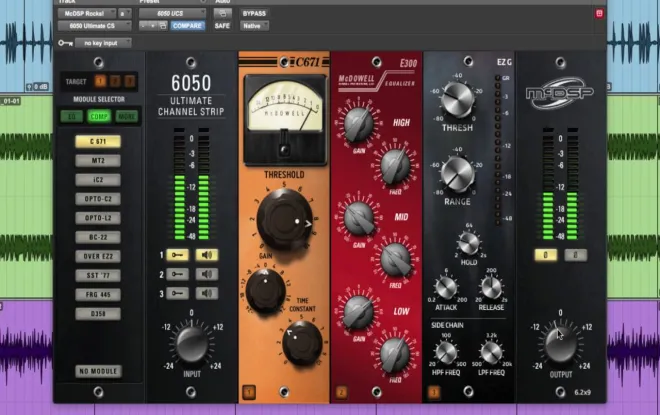Click the red target icon at top right
Image resolution: width=660 pixels, height=415 pixels.
pyautogui.click(x=599, y=13)
